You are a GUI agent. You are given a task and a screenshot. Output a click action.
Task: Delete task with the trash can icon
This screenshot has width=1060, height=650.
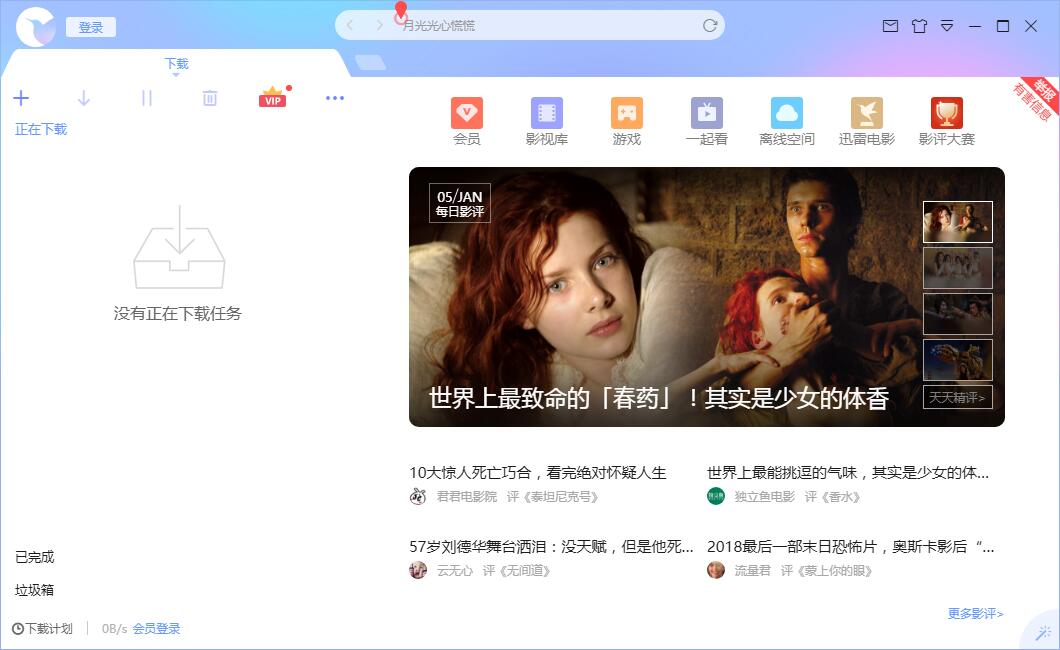210,98
